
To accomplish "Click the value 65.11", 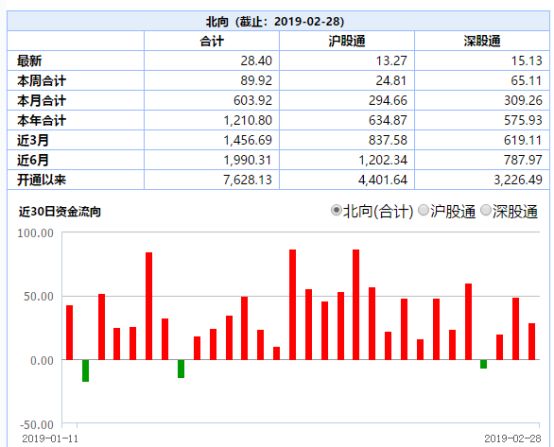I will [526, 81].
